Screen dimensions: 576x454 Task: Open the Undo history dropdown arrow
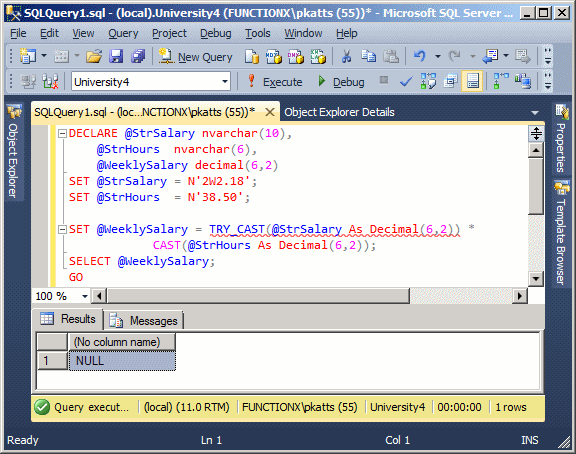click(x=438, y=57)
